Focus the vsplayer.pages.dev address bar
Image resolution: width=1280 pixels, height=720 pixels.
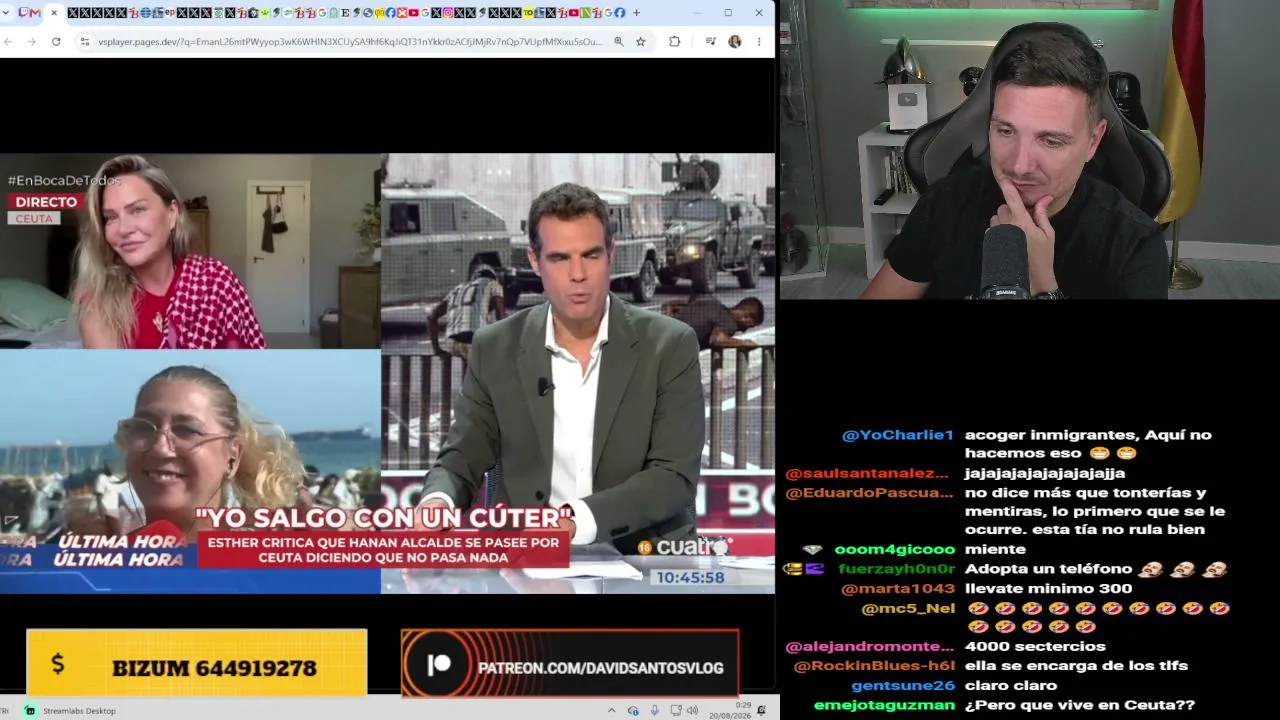(x=350, y=42)
